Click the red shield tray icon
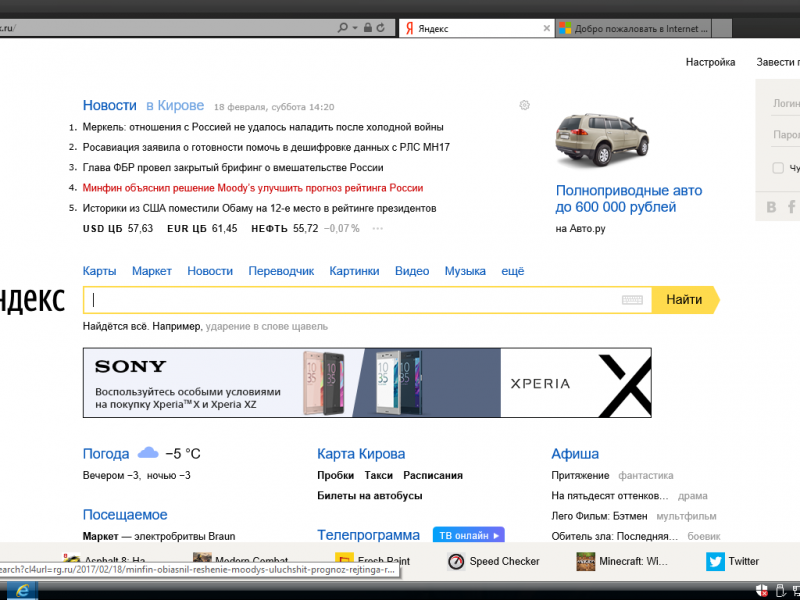The width and height of the screenshot is (800, 600). 761,591
